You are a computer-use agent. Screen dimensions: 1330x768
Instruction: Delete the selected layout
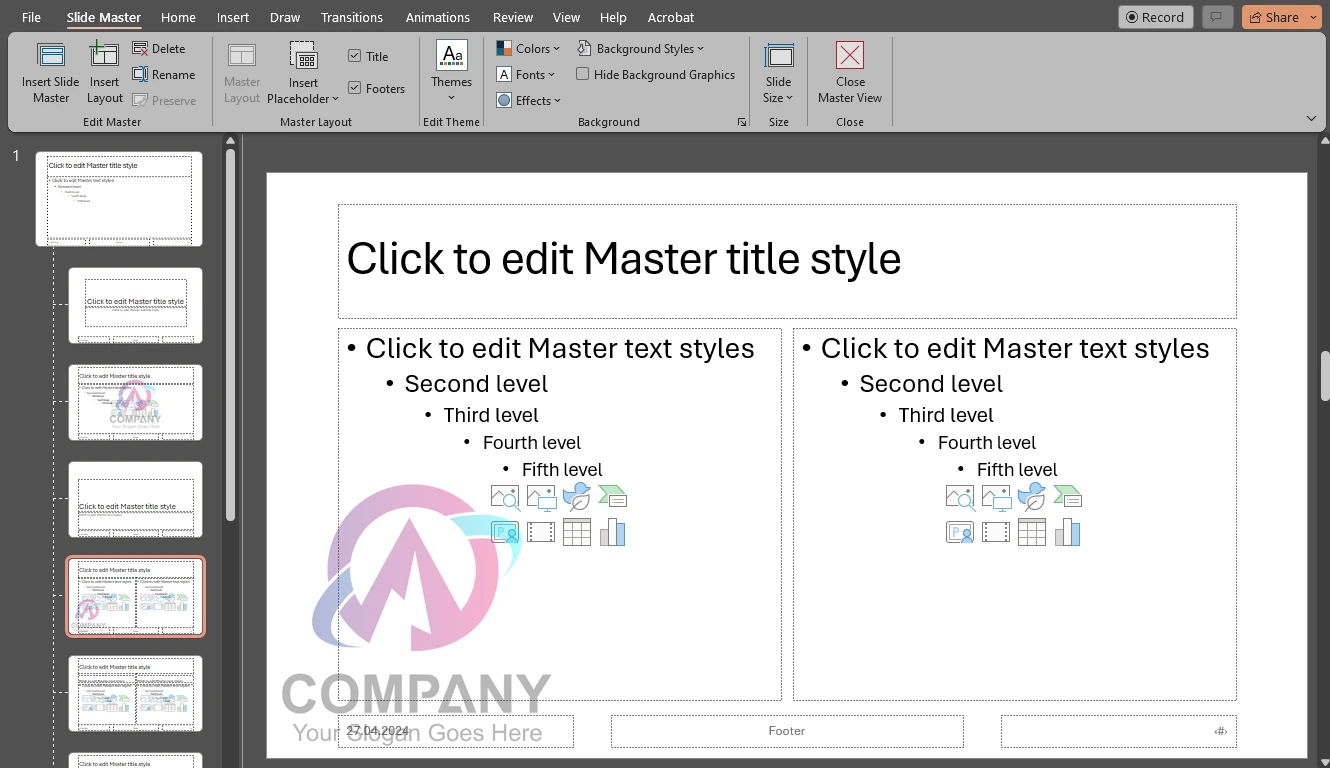[x=160, y=48]
